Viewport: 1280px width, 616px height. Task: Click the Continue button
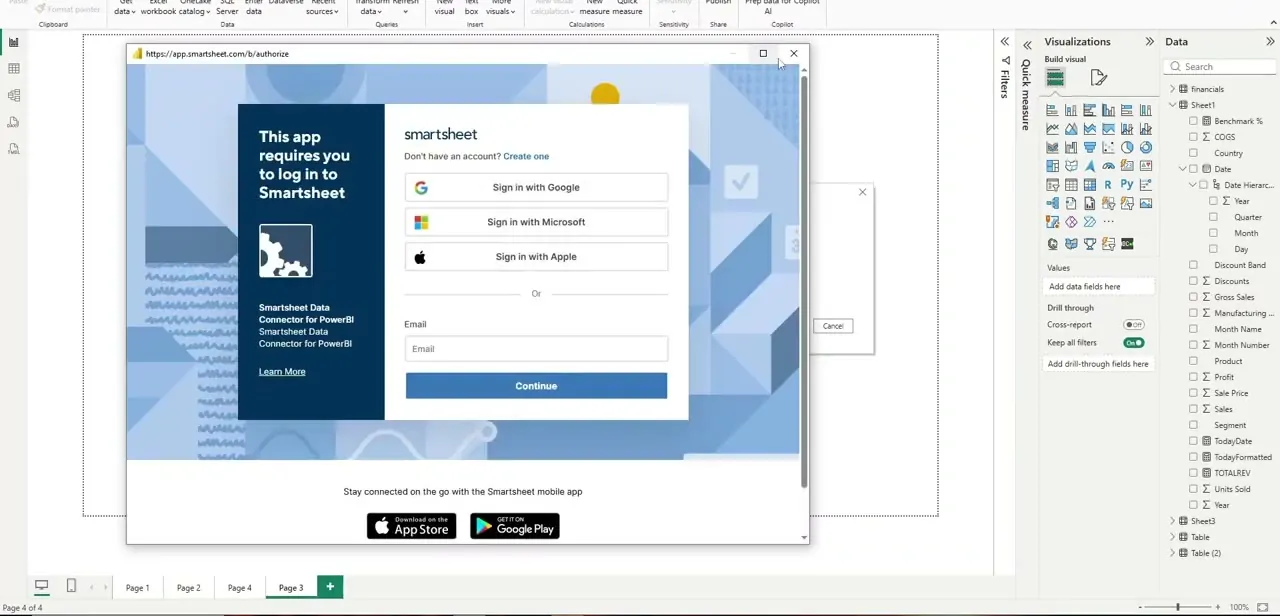tap(536, 386)
